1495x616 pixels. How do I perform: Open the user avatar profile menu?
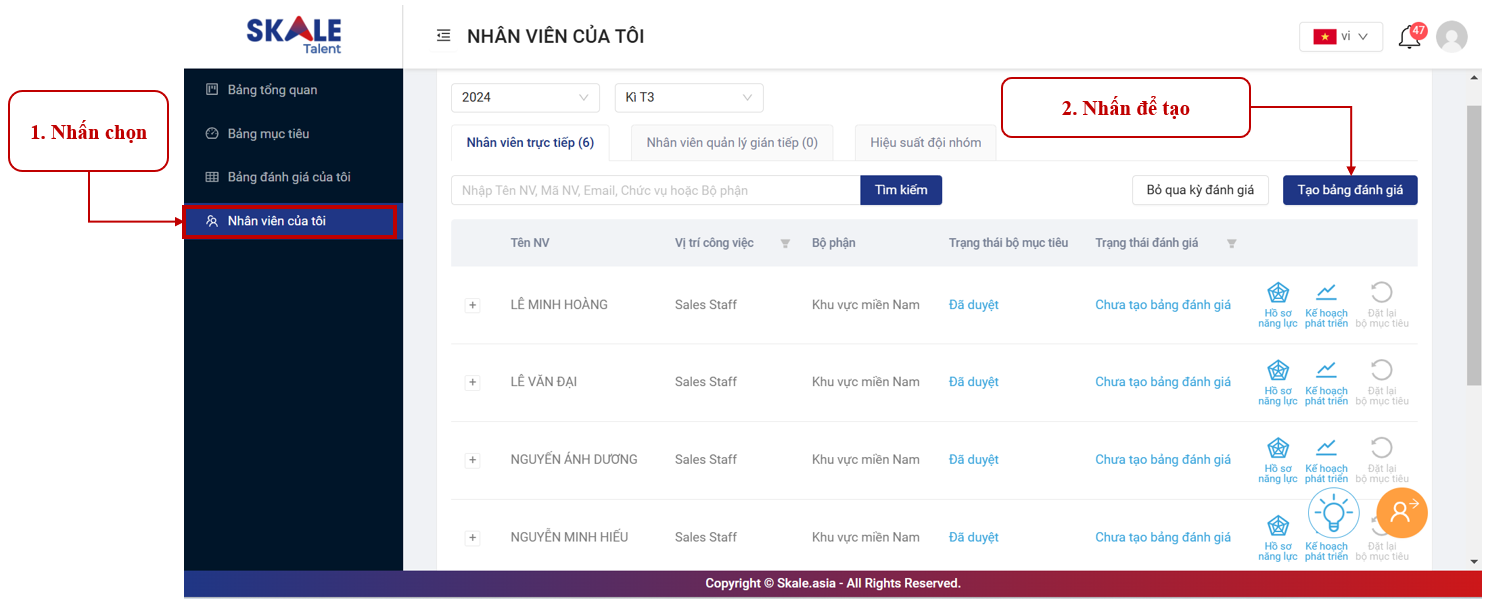[x=1451, y=37]
